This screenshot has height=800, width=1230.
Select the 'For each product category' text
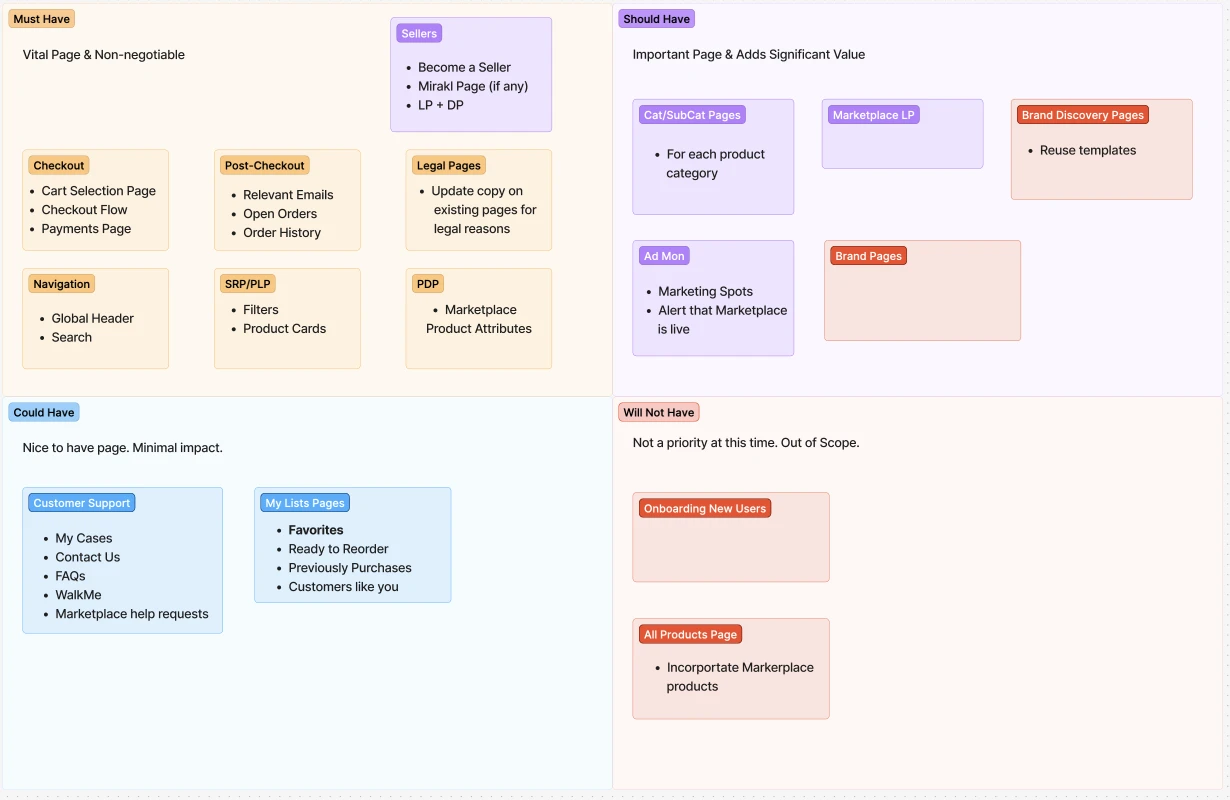716,164
